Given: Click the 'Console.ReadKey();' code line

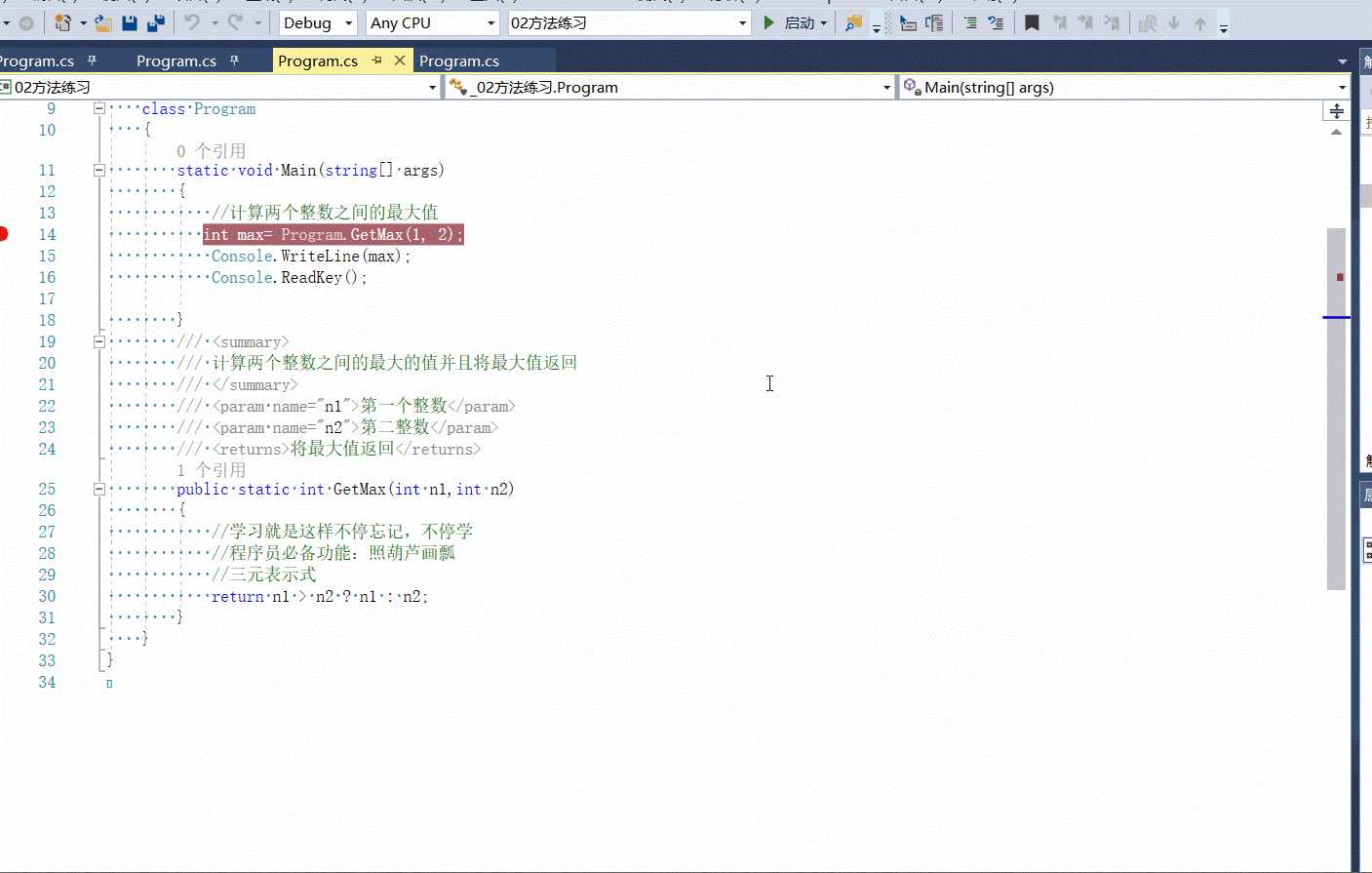Looking at the screenshot, I should pyautogui.click(x=290, y=277).
